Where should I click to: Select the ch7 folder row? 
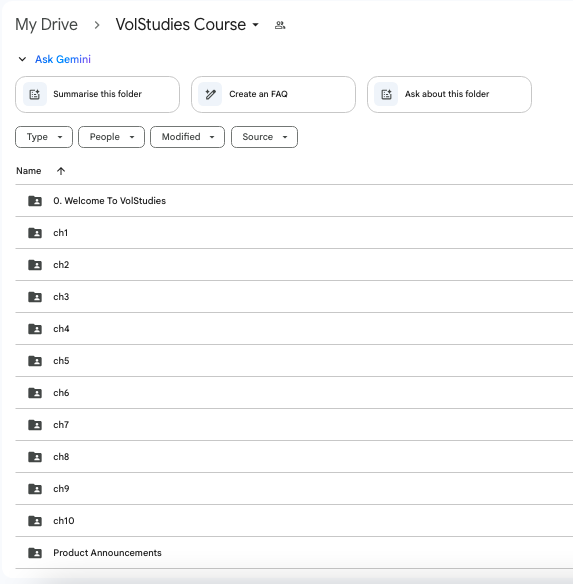[x=294, y=425]
